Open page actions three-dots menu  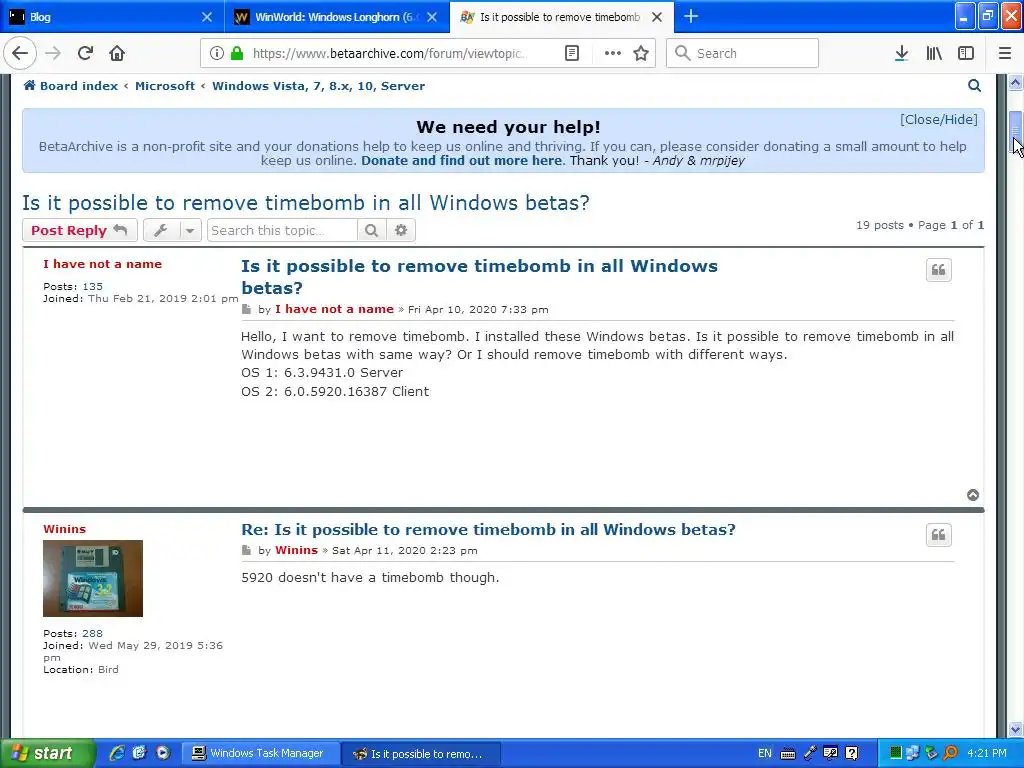point(612,53)
